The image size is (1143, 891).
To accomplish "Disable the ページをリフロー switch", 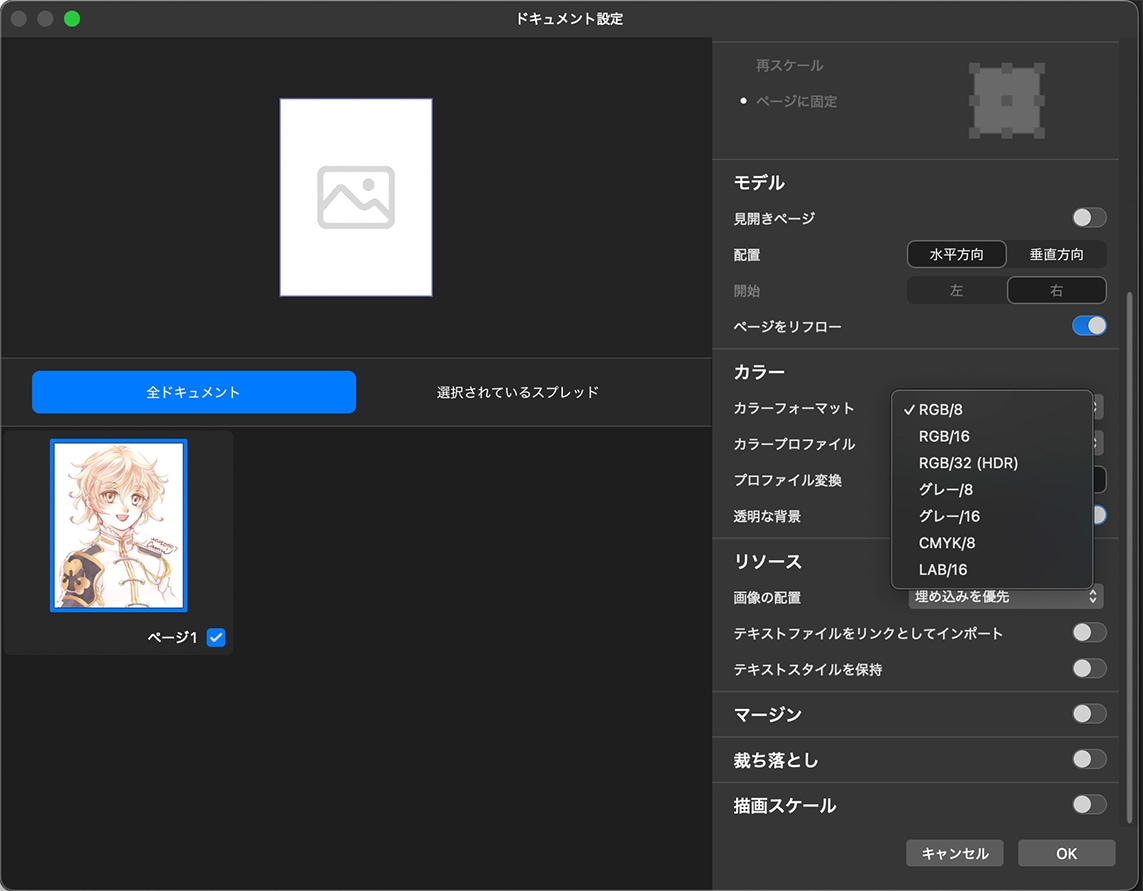I will [1089, 326].
